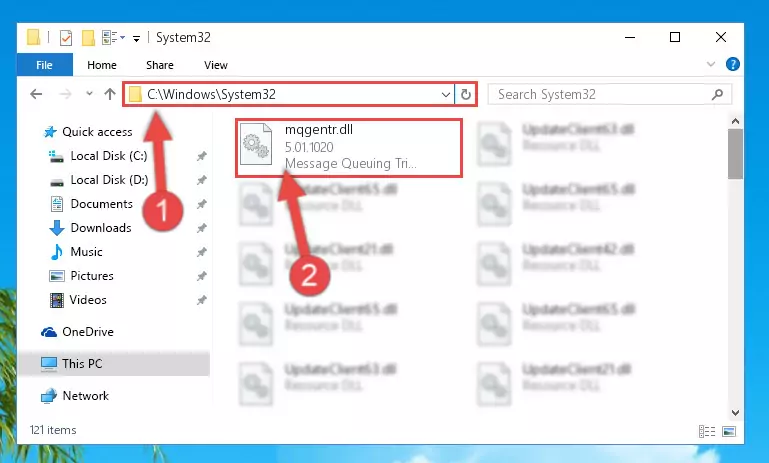This screenshot has width=769, height=463.
Task: Switch to the Home ribbon tab
Action: click(102, 65)
